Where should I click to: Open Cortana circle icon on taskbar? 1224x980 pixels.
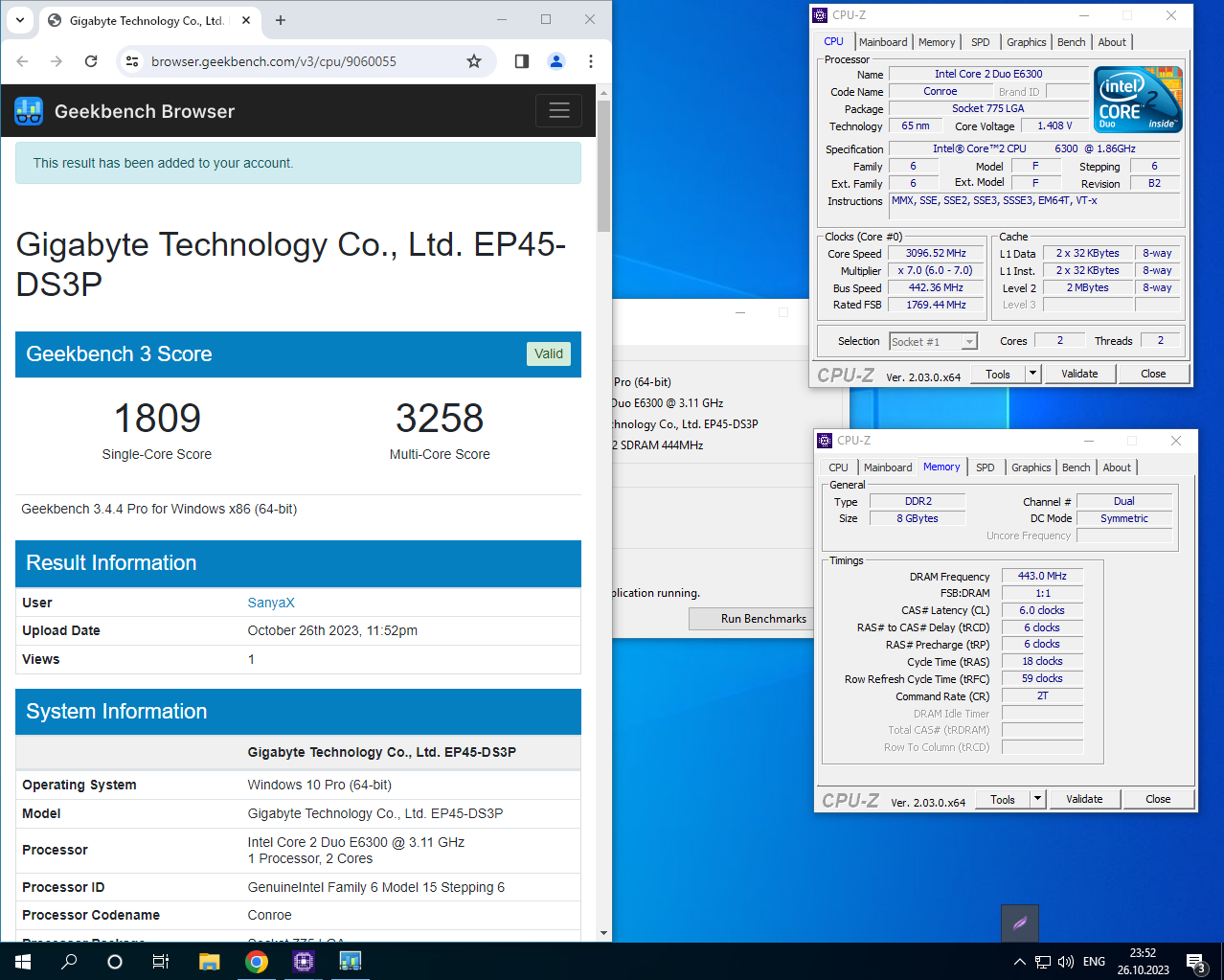115,962
